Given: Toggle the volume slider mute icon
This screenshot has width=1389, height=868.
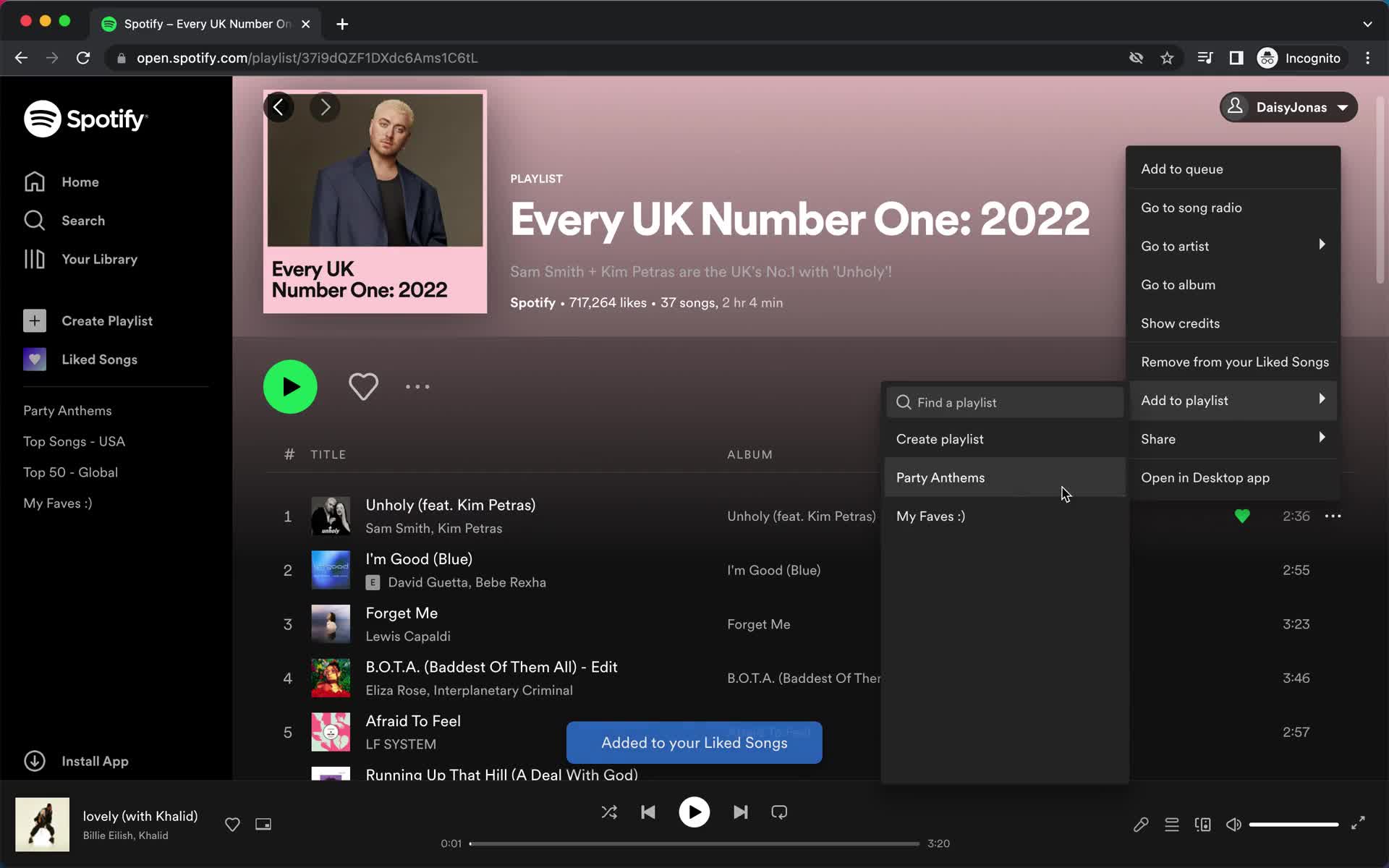Looking at the screenshot, I should point(1234,824).
